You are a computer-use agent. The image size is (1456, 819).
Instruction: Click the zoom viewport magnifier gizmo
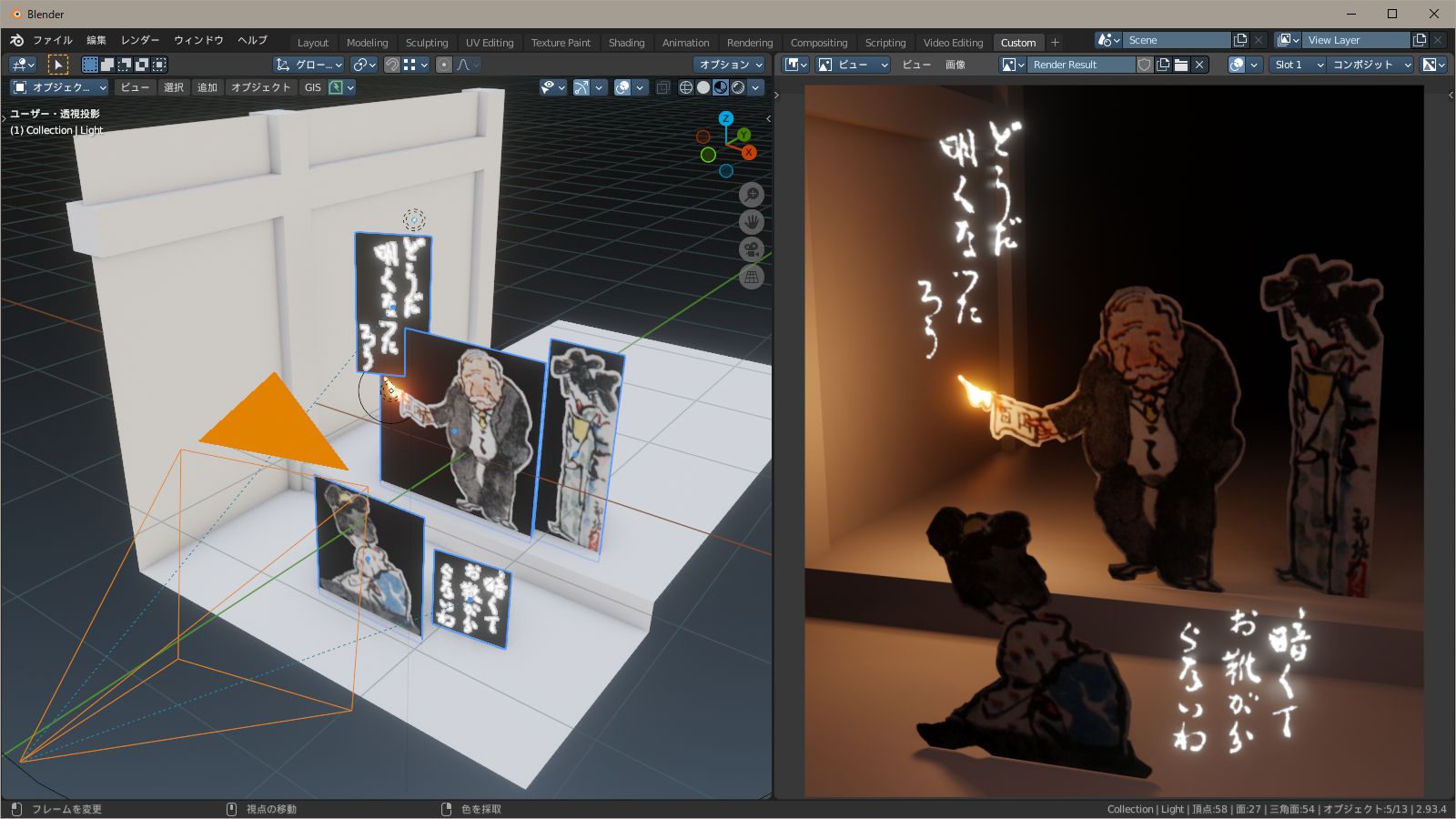752,195
